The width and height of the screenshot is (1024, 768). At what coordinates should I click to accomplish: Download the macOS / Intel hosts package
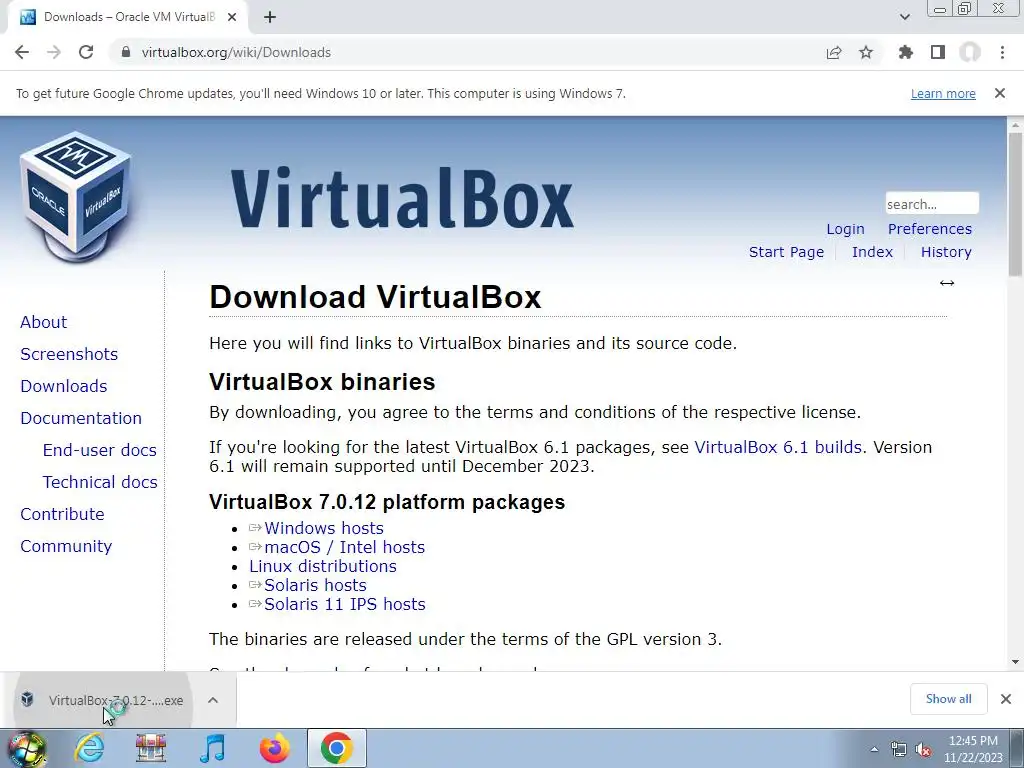pyautogui.click(x=345, y=547)
